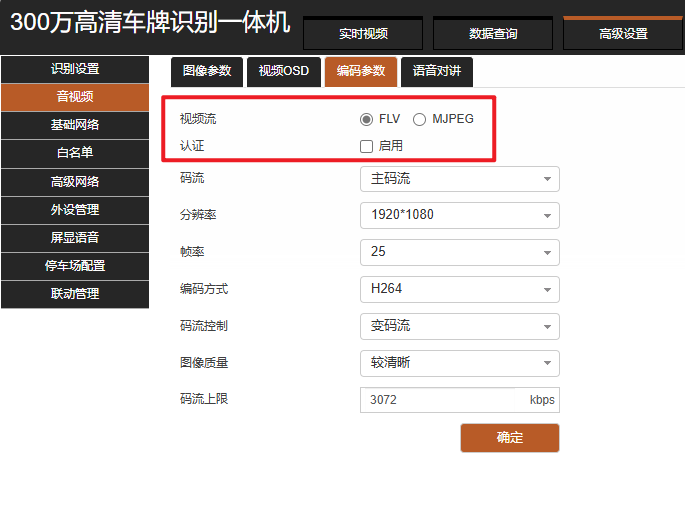Screen dimensions: 685x518
Task: Open 白名单 in the sidebar
Action: click(x=75, y=153)
